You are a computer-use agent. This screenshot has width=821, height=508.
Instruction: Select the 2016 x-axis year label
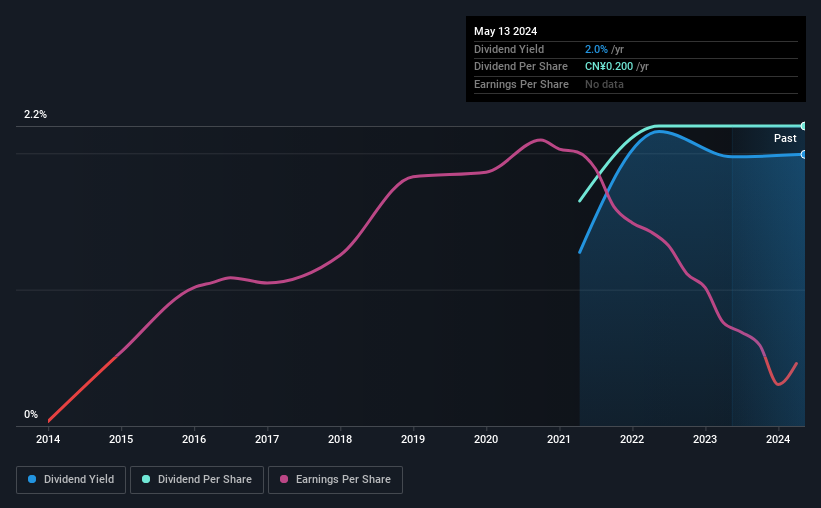(194, 439)
